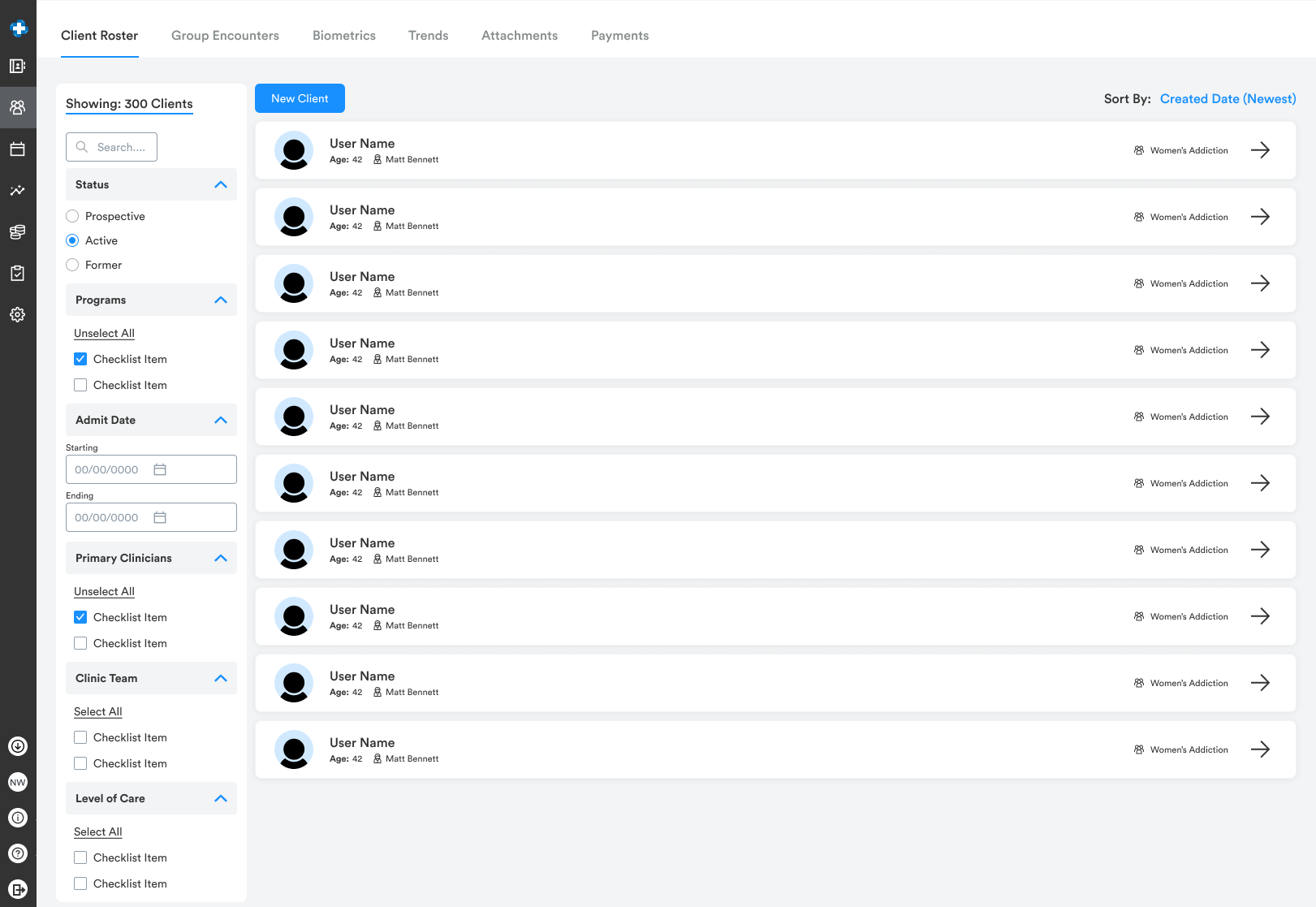Open the help question mark icon
Screen dimensions: 1316x907
pos(17,853)
